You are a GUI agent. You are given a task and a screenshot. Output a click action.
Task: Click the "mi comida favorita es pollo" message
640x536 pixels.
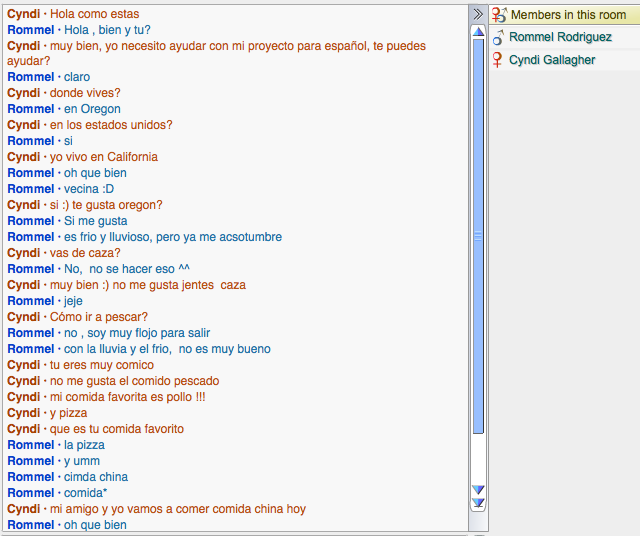coord(127,397)
